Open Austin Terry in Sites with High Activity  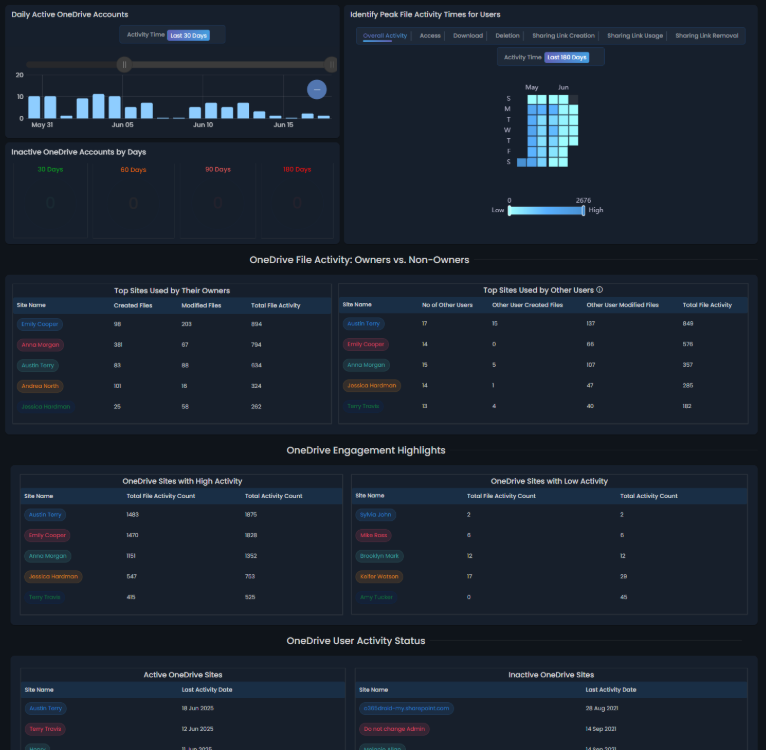[x=44, y=514]
